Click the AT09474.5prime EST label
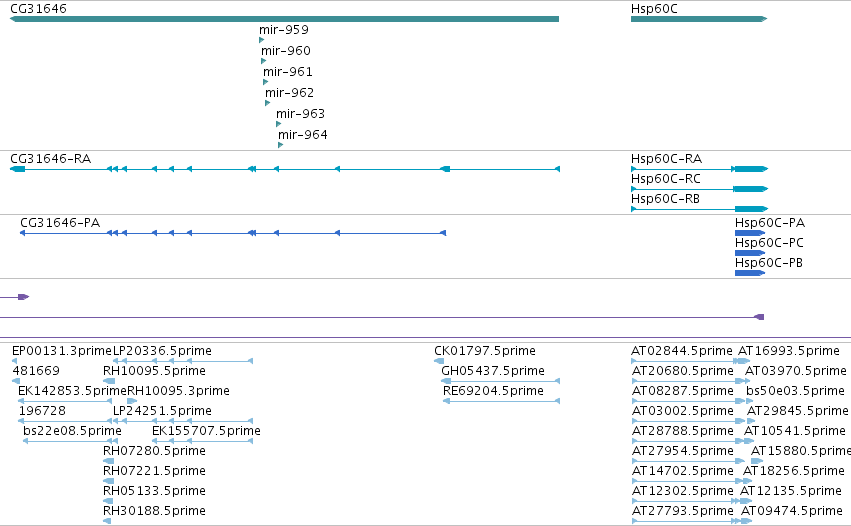This screenshot has width=851, height=526. pos(792,511)
